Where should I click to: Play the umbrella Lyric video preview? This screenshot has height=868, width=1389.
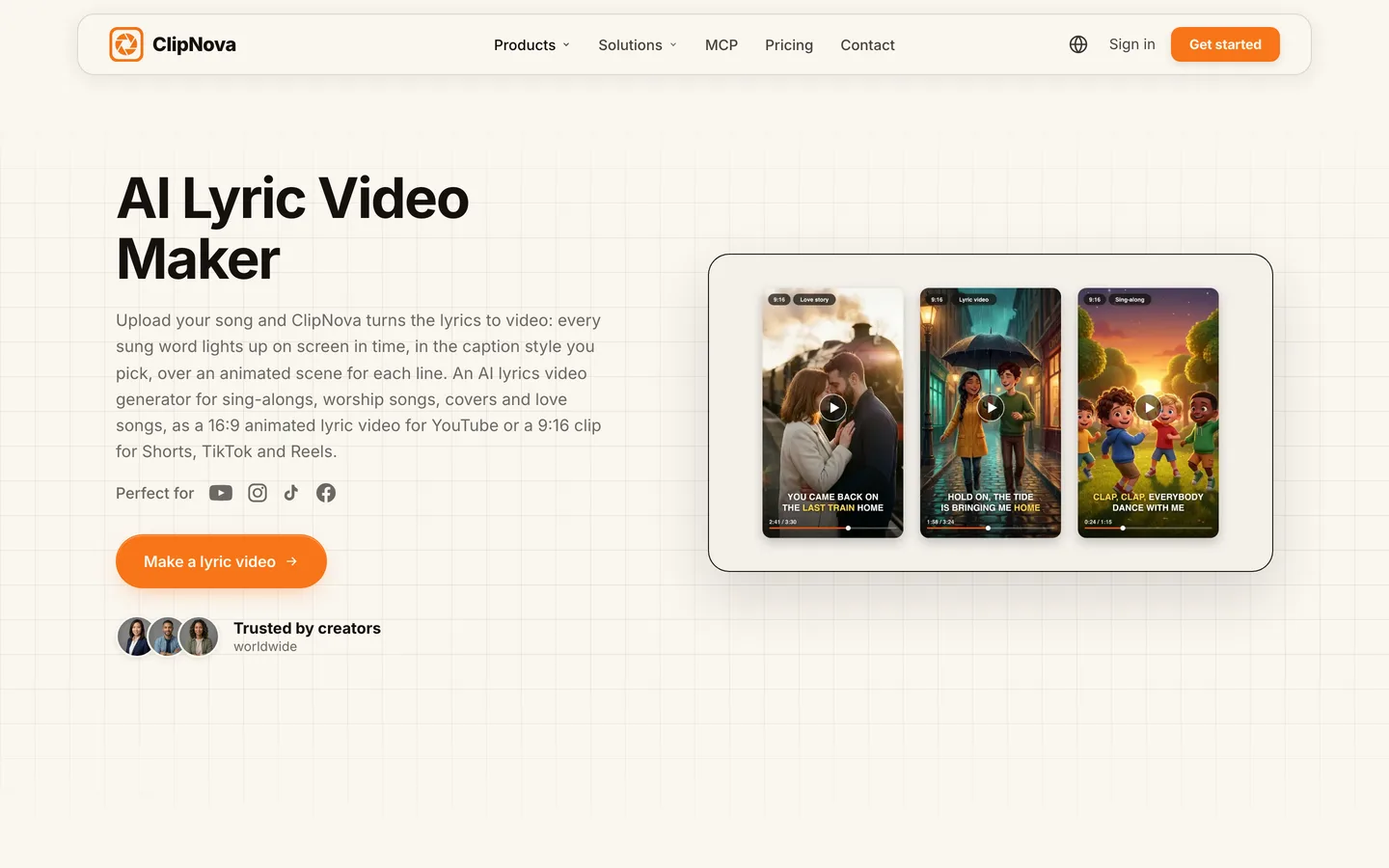991,408
